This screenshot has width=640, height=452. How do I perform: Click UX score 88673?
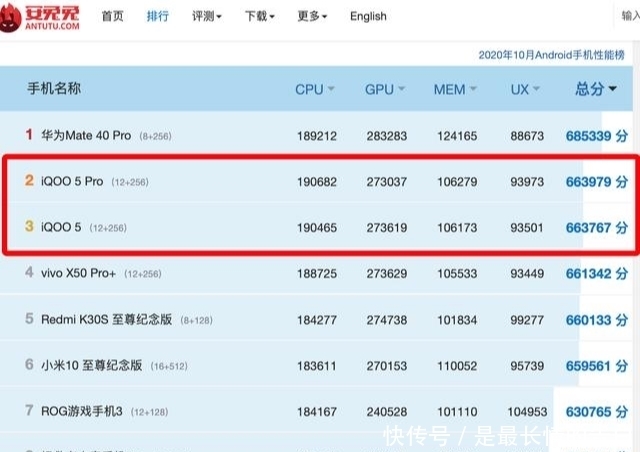[x=527, y=136]
